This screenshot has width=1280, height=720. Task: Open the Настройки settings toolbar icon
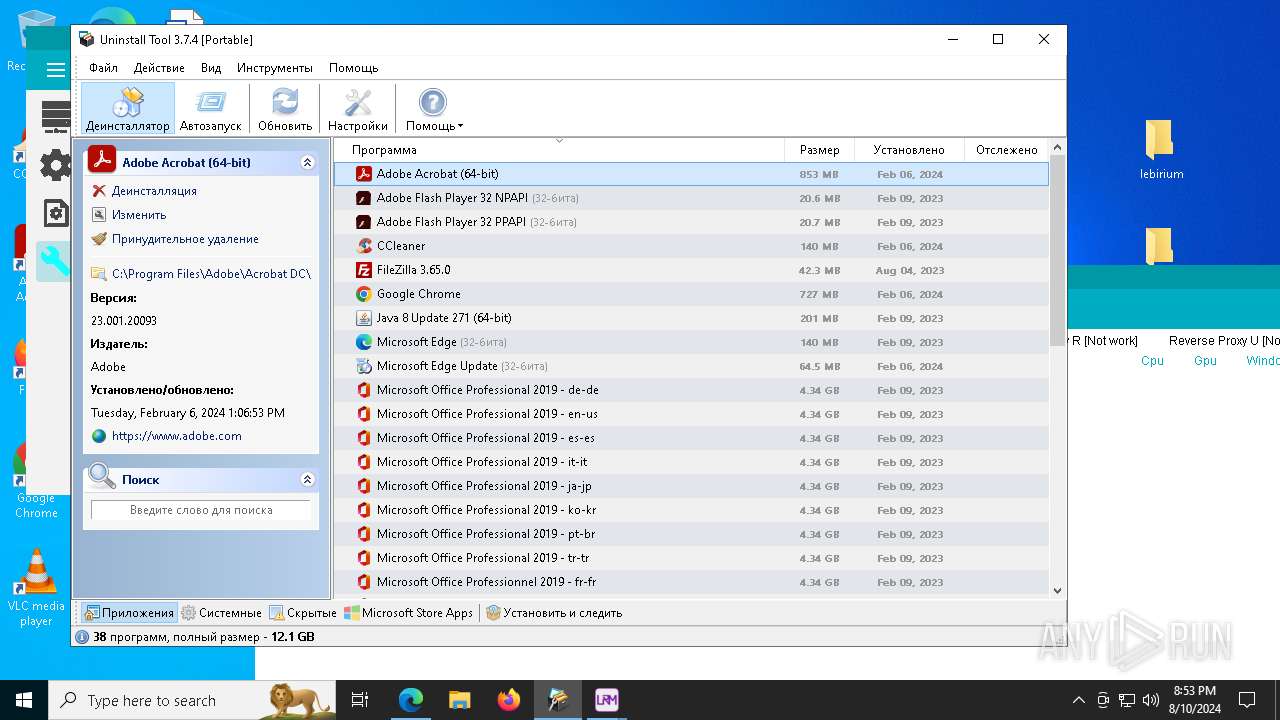click(x=358, y=109)
